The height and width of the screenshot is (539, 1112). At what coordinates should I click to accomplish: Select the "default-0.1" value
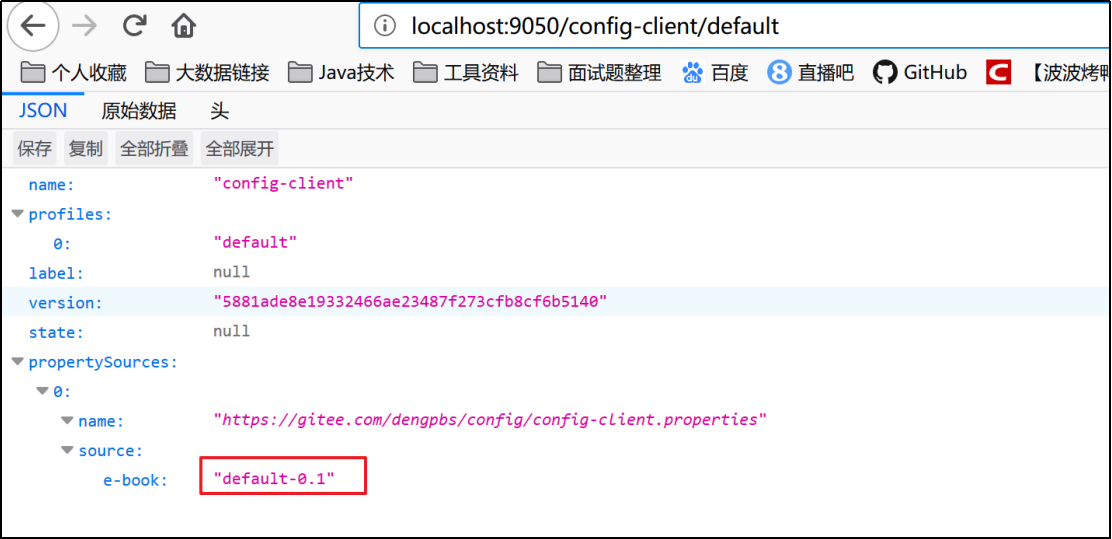pos(274,479)
